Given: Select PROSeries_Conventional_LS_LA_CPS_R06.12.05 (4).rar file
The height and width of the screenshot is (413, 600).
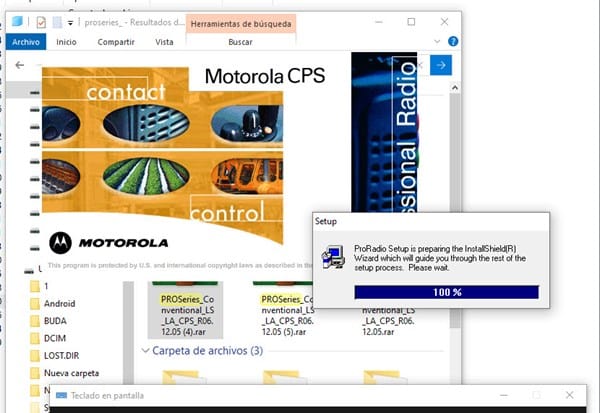Looking at the screenshot, I should click(185, 310).
